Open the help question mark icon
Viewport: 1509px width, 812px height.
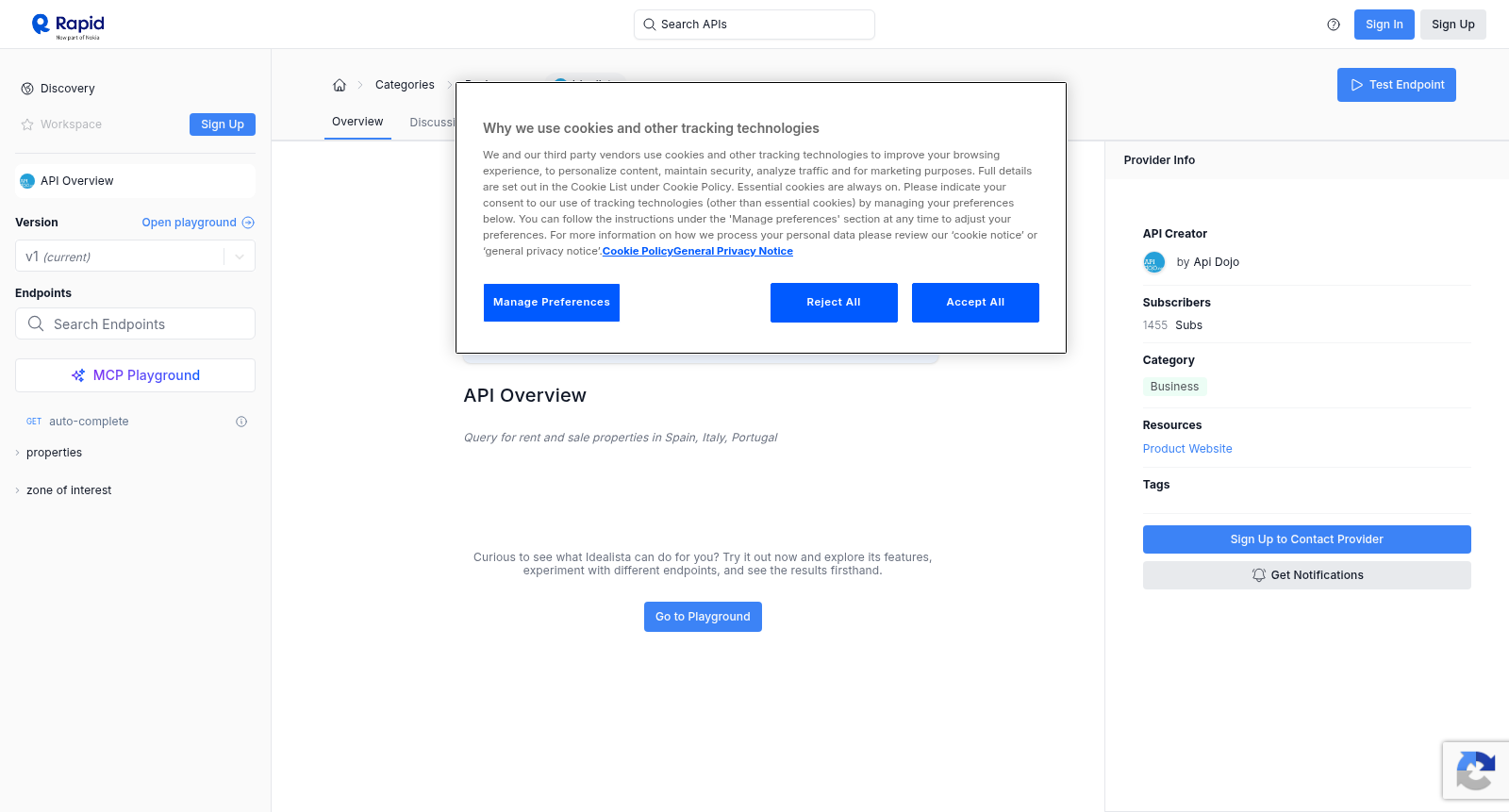pyautogui.click(x=1334, y=25)
